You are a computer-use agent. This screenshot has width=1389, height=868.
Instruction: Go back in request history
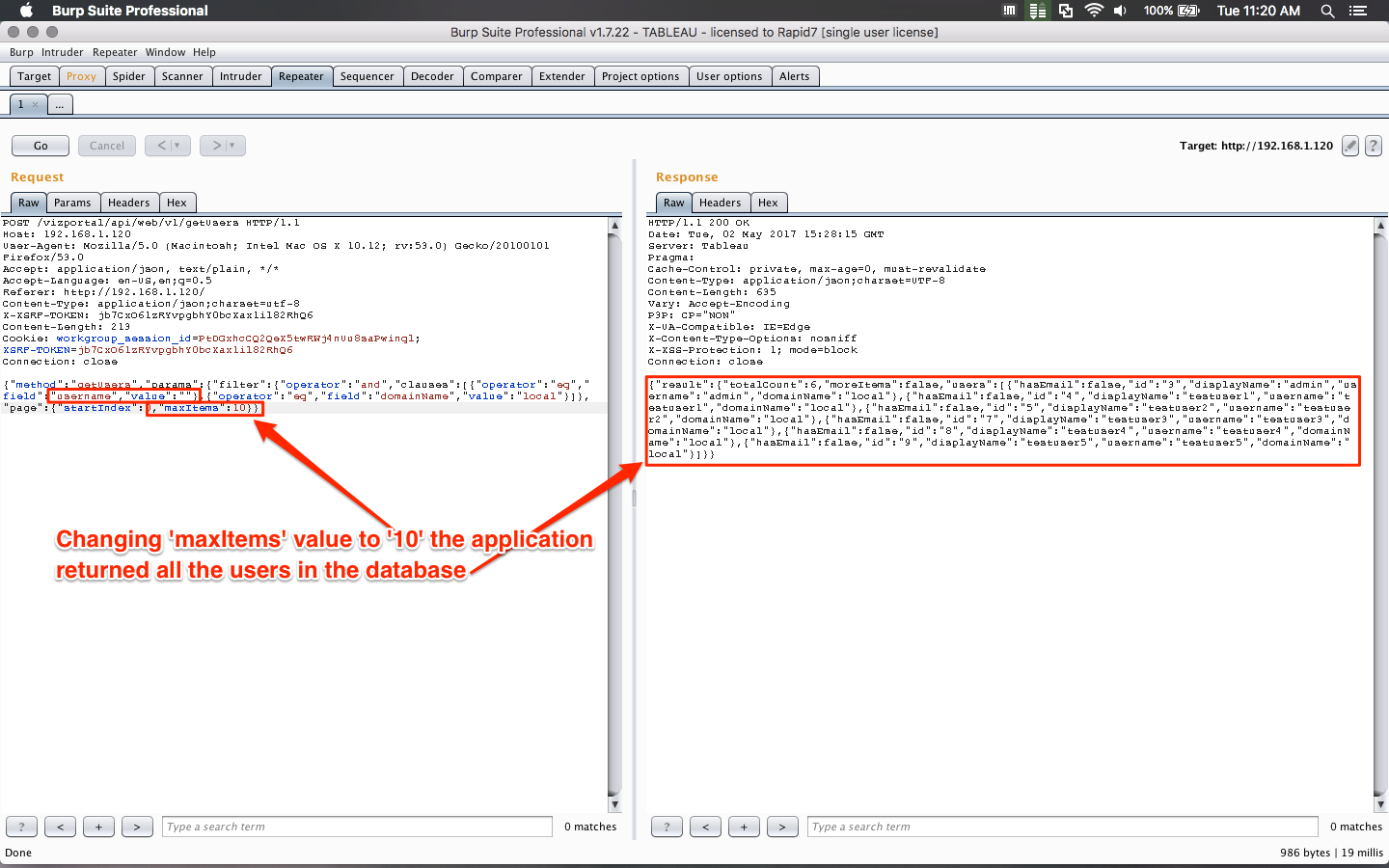point(168,146)
